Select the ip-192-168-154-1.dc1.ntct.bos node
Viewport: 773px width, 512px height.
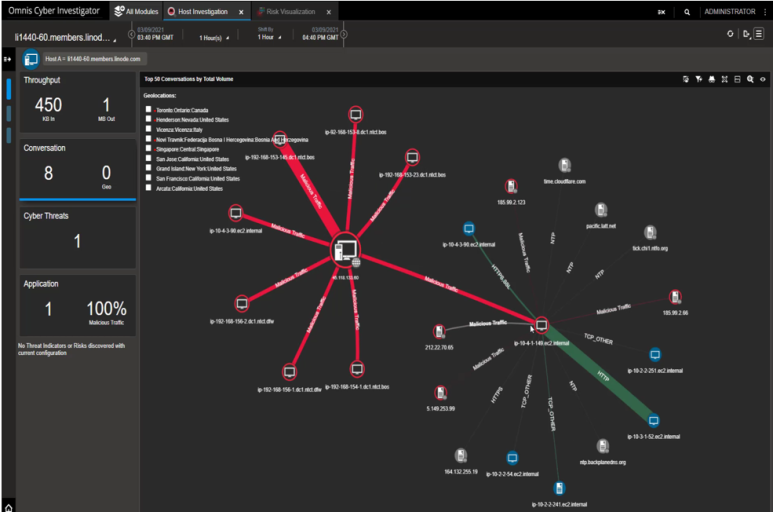[357, 369]
